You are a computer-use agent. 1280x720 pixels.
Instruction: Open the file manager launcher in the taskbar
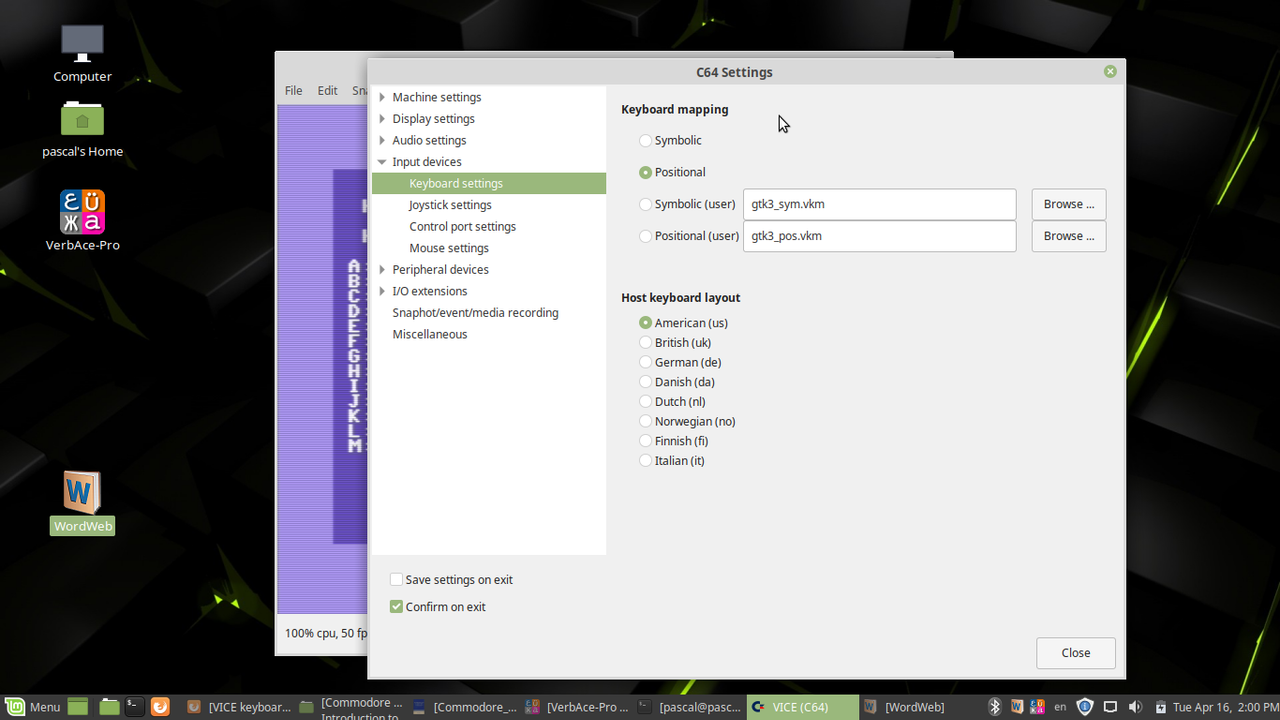coord(109,707)
